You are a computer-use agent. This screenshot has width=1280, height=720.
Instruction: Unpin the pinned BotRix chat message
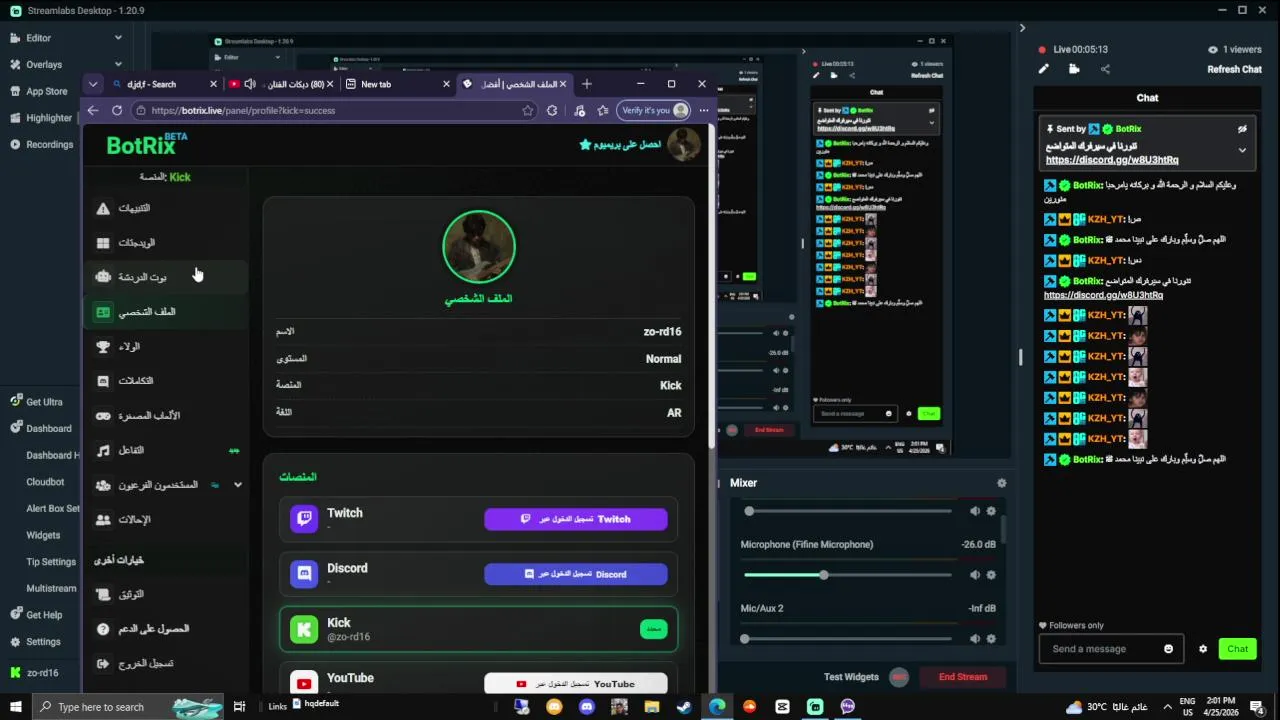[x=1242, y=129]
